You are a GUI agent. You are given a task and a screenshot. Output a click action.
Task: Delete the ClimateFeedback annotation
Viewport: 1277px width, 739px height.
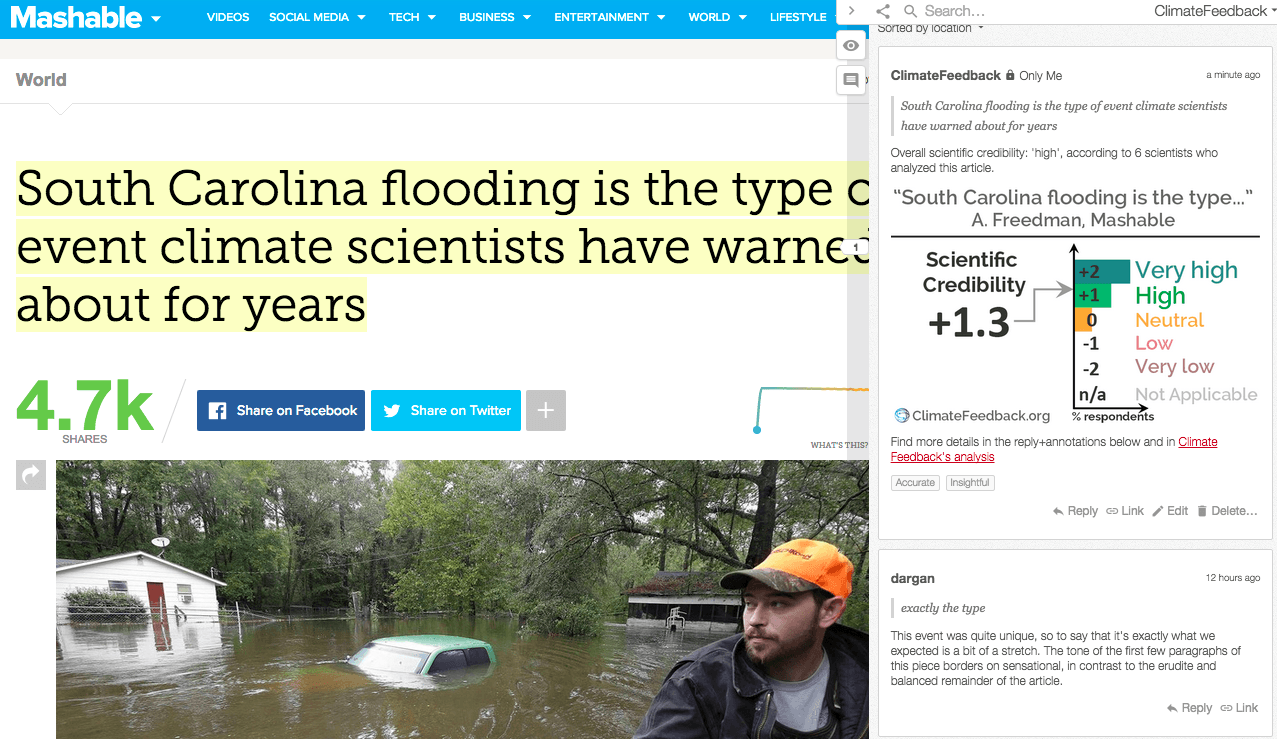point(1227,511)
